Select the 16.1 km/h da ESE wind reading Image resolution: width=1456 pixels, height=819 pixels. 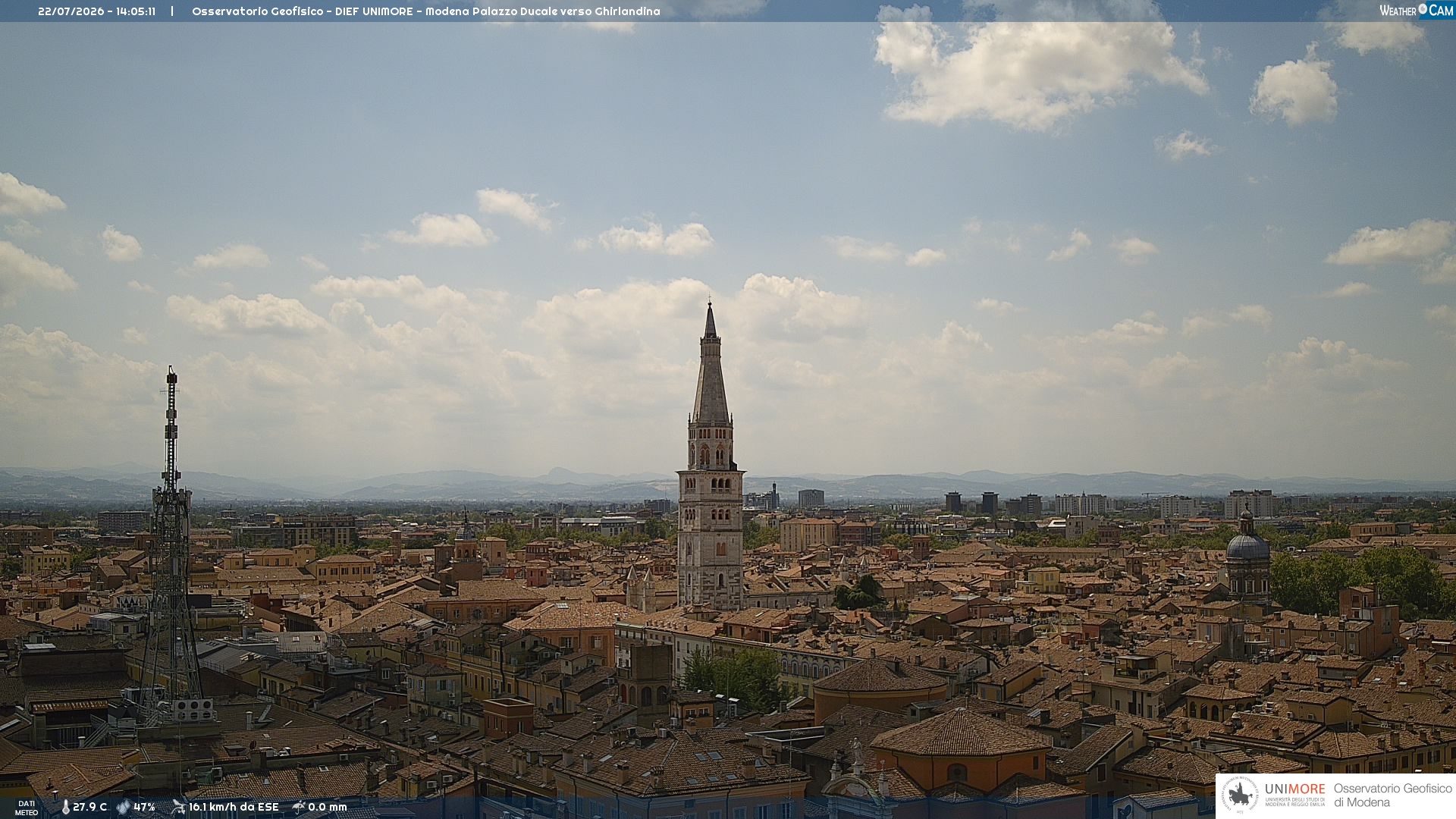coord(234,808)
